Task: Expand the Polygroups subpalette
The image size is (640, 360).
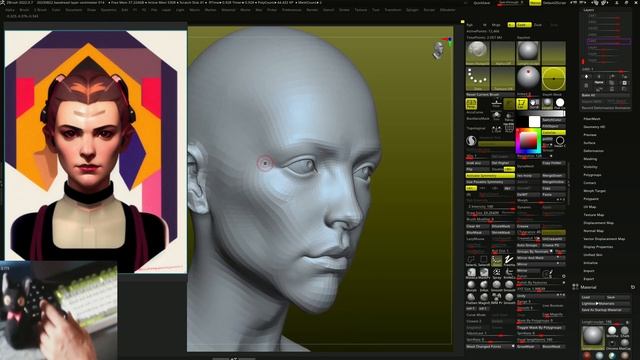Action: coord(593,175)
